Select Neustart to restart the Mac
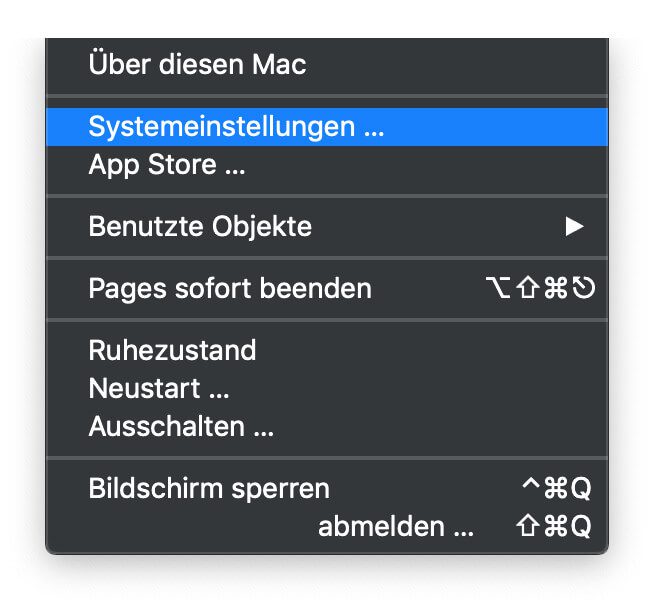This screenshot has height=608, width=654. tap(158, 388)
